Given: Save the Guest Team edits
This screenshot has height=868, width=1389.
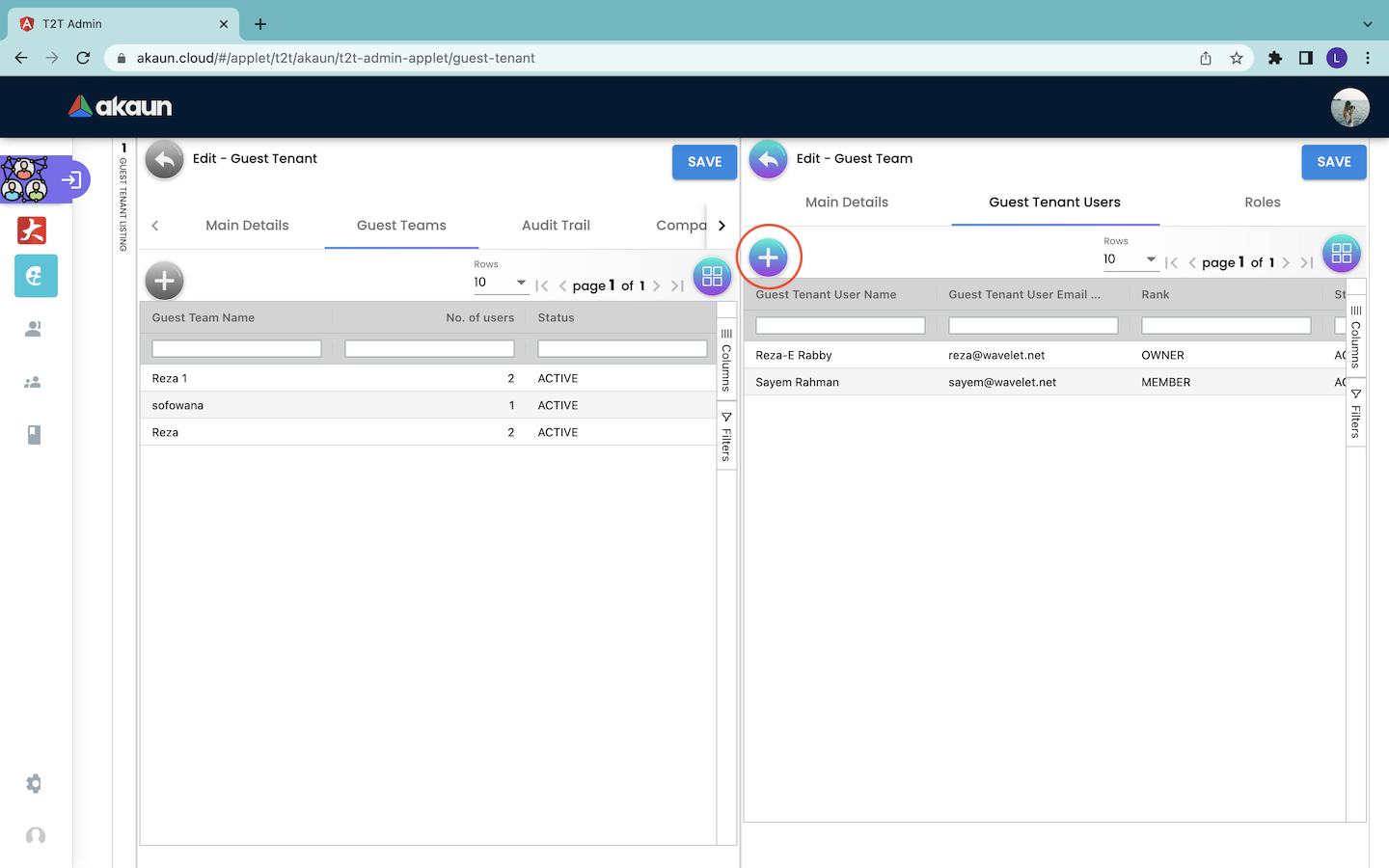Looking at the screenshot, I should click(x=1333, y=162).
